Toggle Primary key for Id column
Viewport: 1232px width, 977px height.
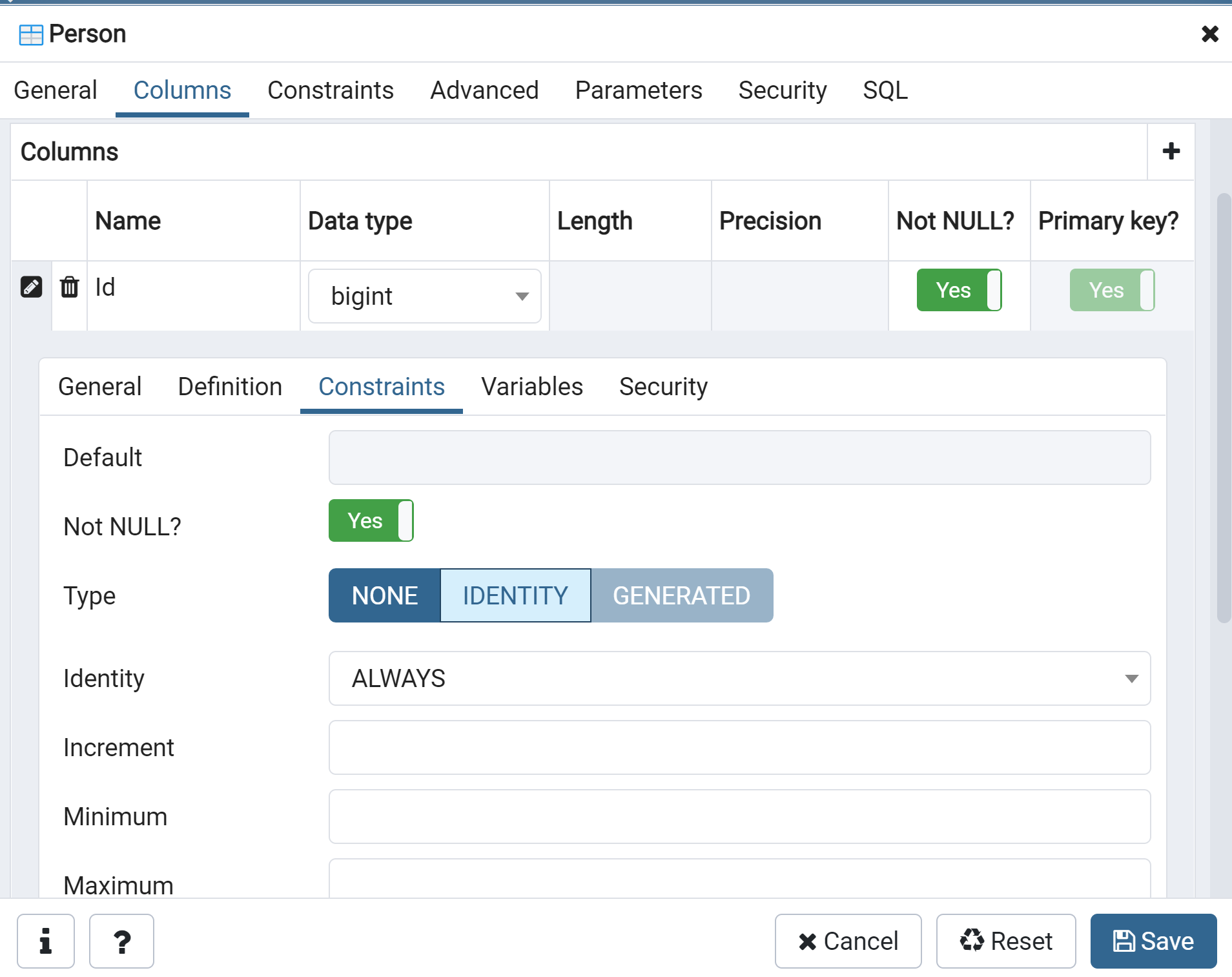(x=1111, y=290)
